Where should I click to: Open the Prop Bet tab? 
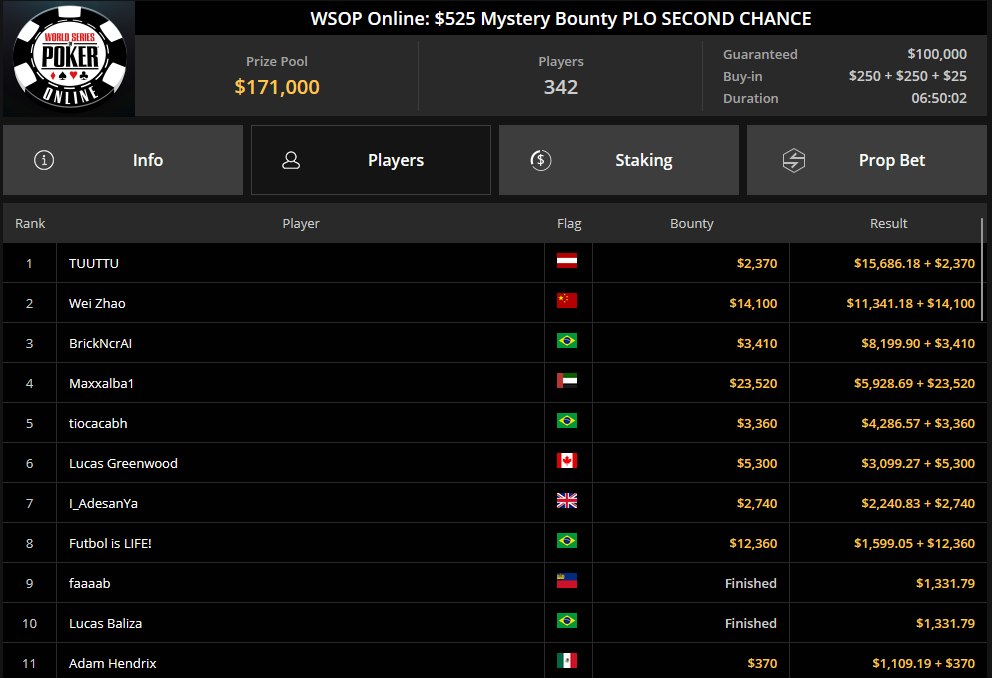(x=867, y=160)
